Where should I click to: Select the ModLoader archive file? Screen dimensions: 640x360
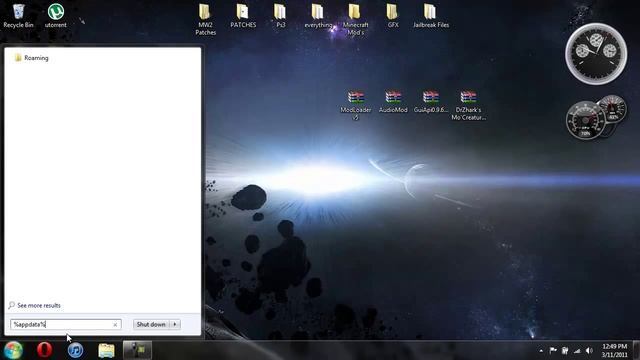[356, 105]
